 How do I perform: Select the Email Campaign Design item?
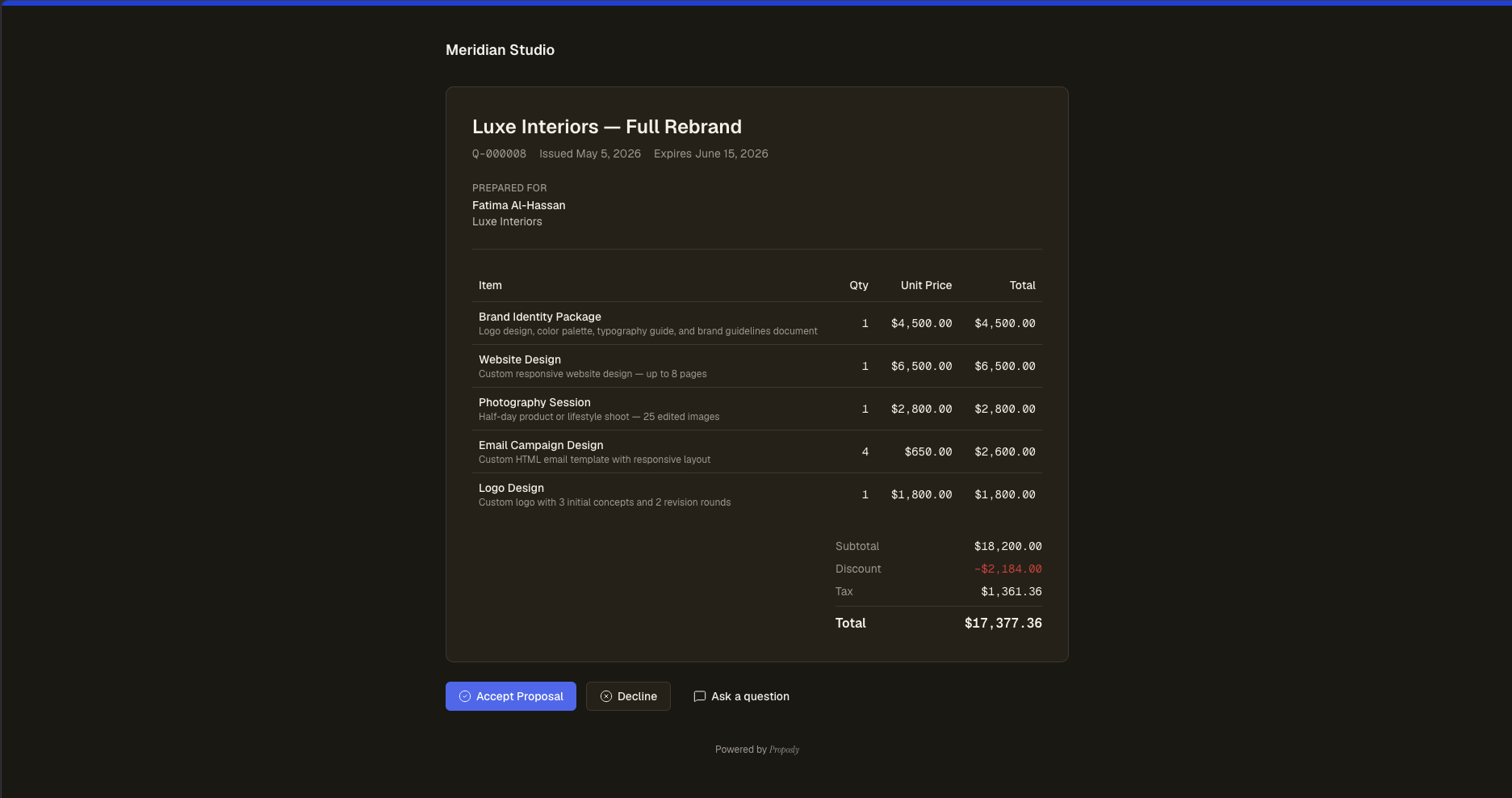pyautogui.click(x=541, y=445)
